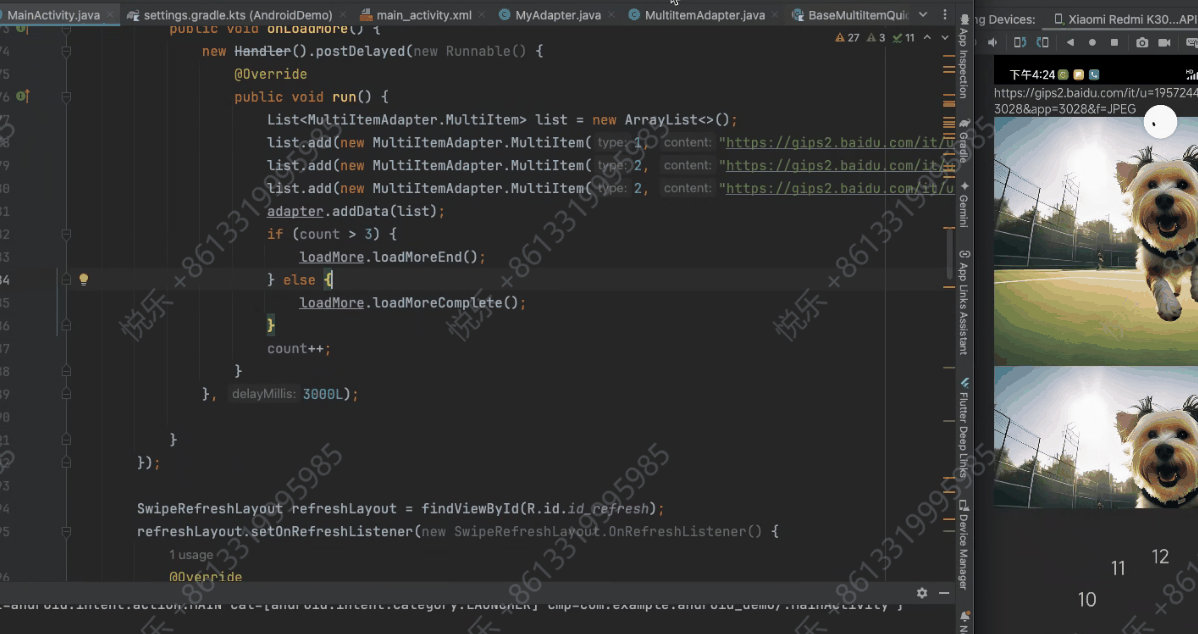Click the 3 weak warnings indicator
The image size is (1198, 634).
click(x=876, y=37)
